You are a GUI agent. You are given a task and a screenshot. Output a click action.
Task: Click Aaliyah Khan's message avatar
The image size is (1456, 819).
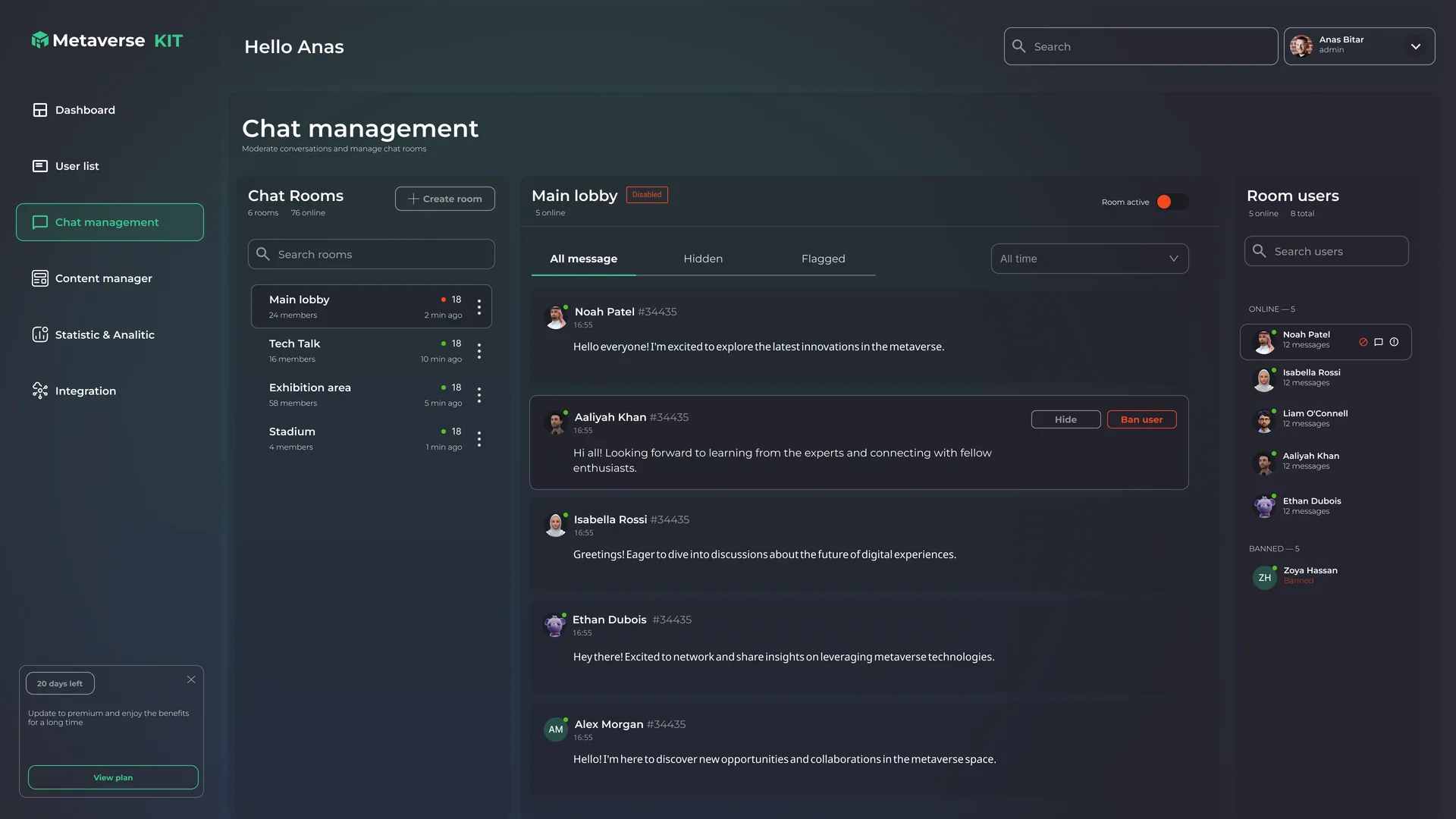556,422
